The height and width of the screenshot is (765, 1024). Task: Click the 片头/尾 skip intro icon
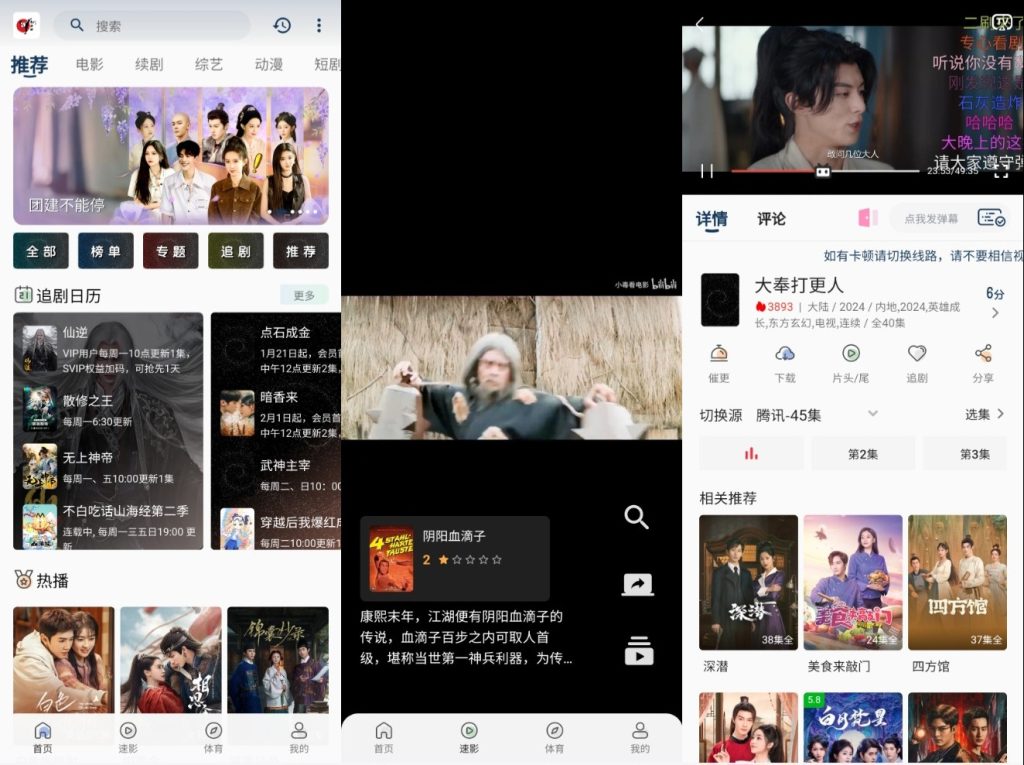[x=851, y=353]
